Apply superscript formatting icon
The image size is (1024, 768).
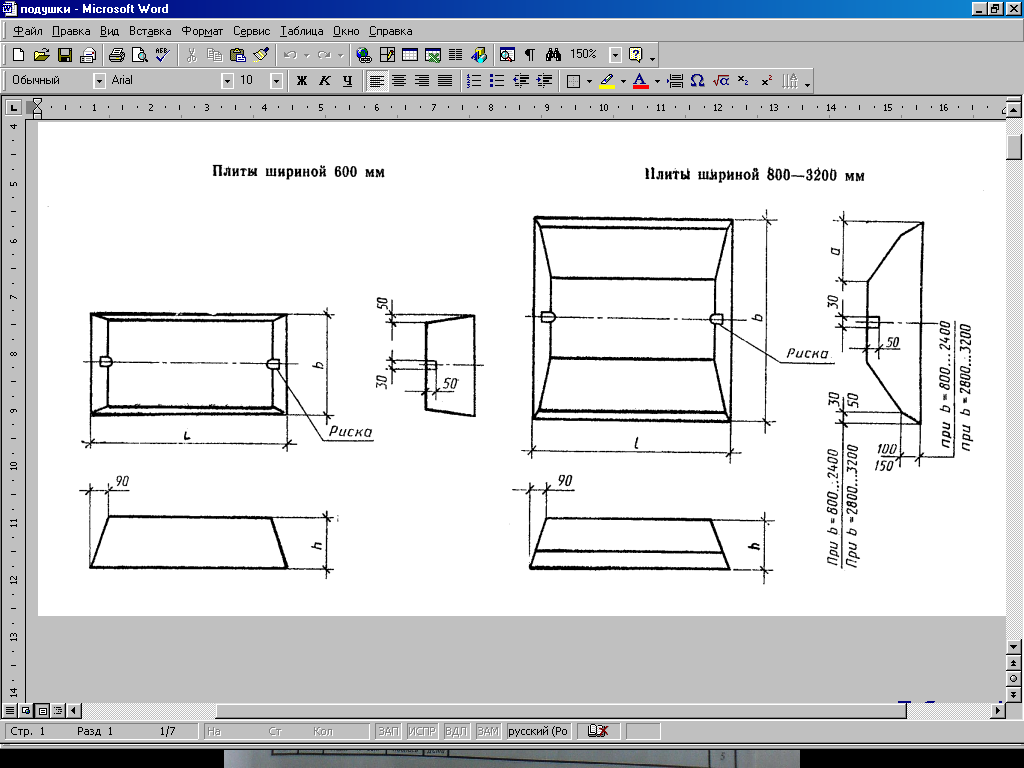766,80
